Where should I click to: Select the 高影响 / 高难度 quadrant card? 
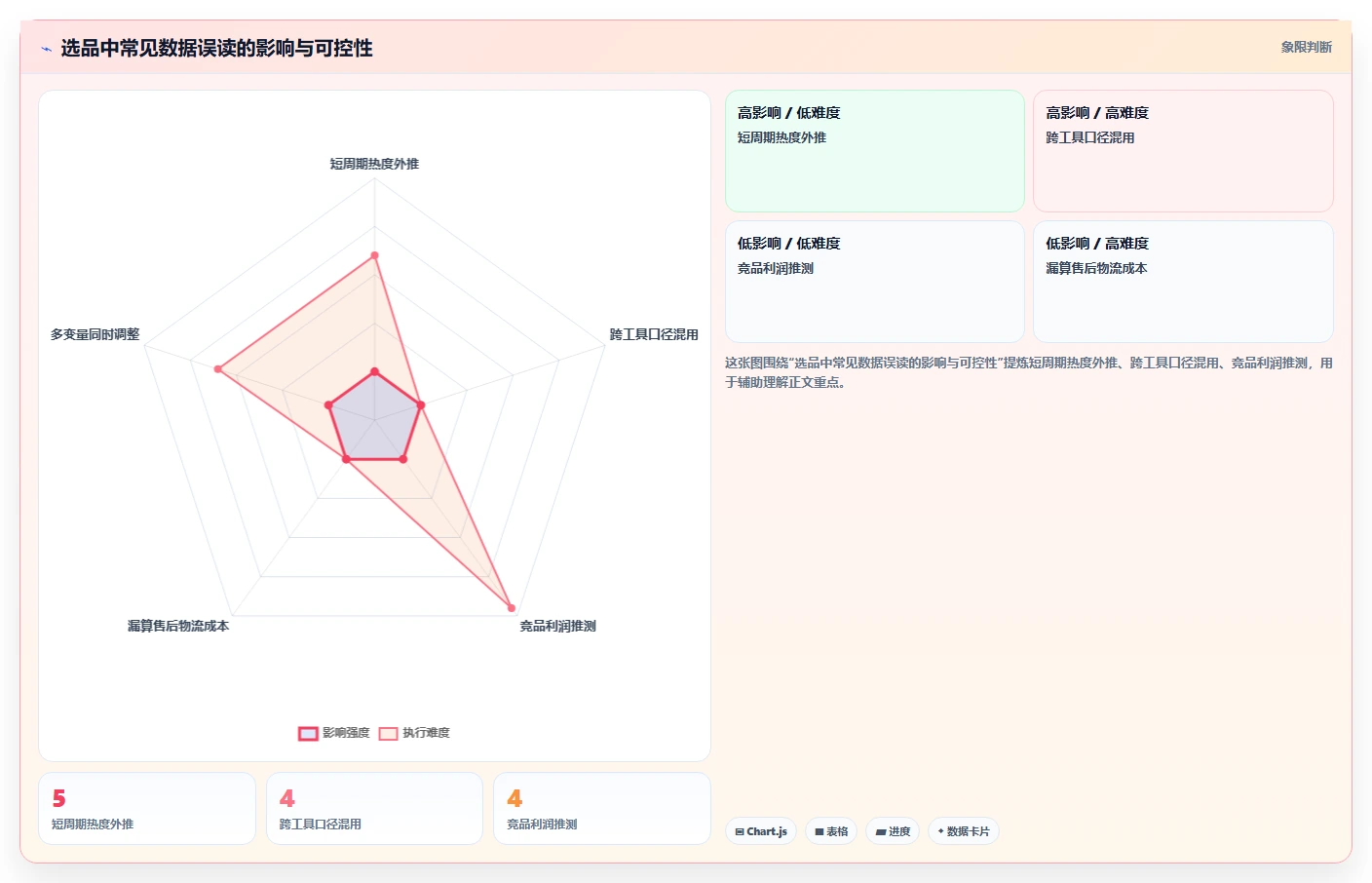(x=1183, y=151)
